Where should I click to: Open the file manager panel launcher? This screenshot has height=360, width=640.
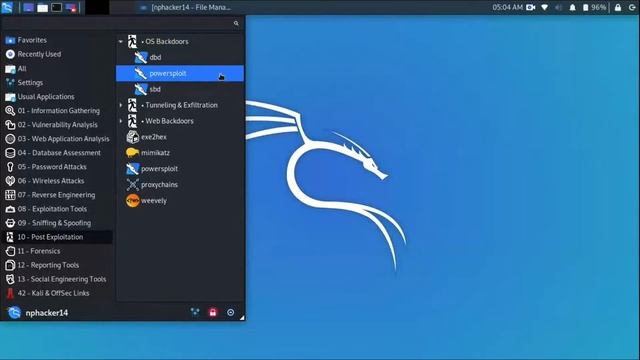click(x=42, y=7)
